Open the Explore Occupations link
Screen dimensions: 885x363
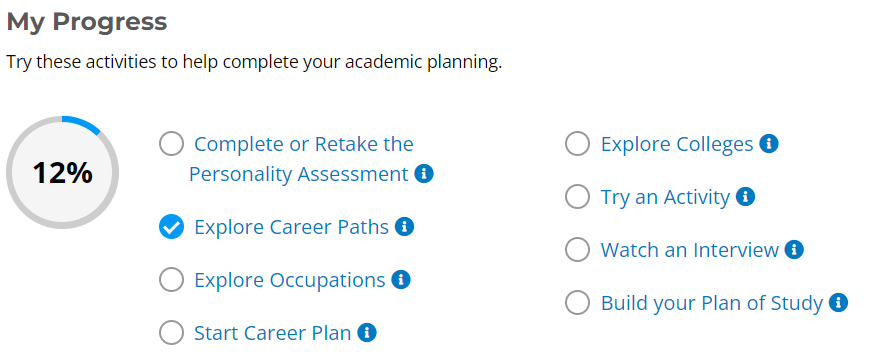tap(290, 280)
